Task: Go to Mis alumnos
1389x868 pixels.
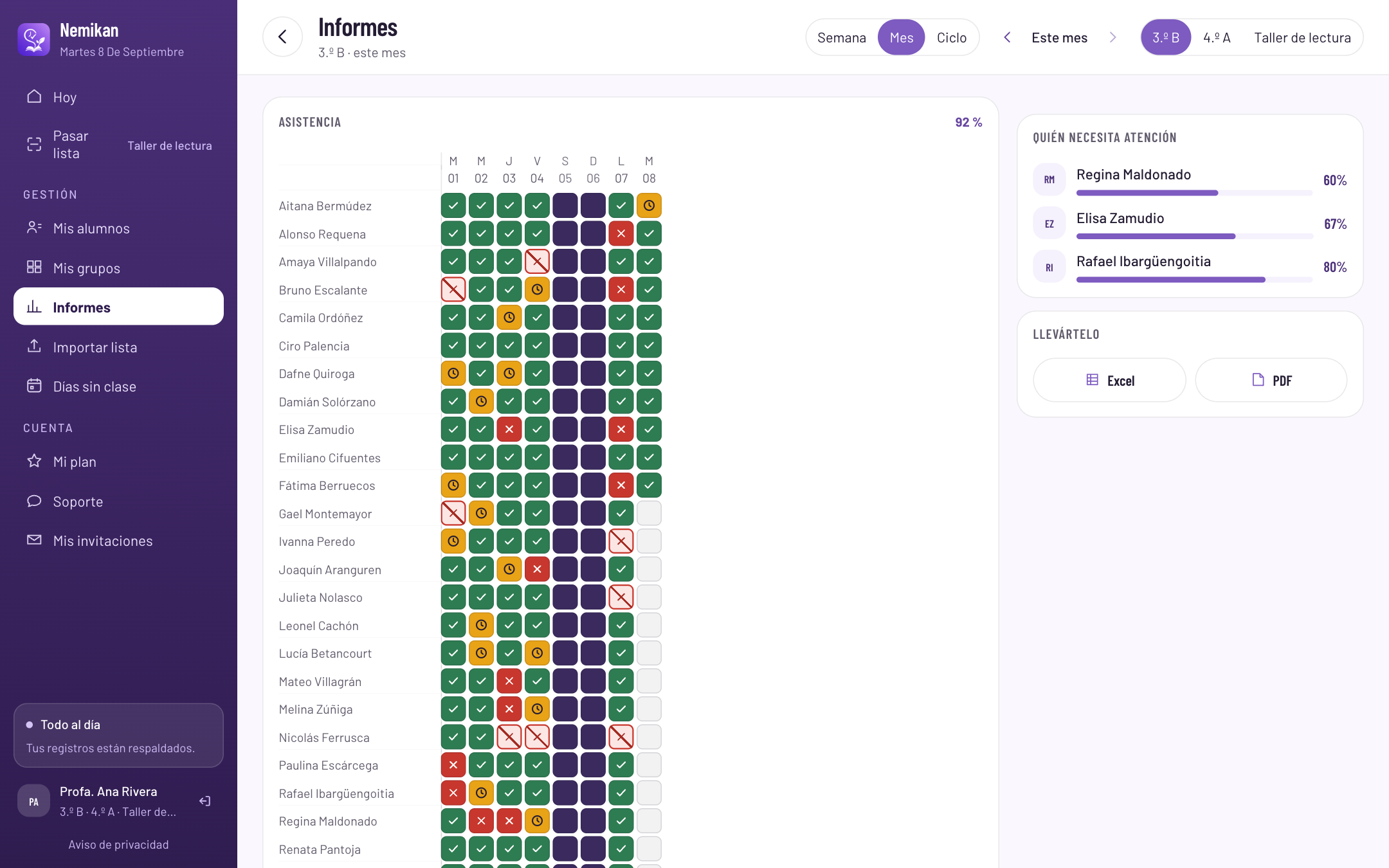Action: click(118, 228)
